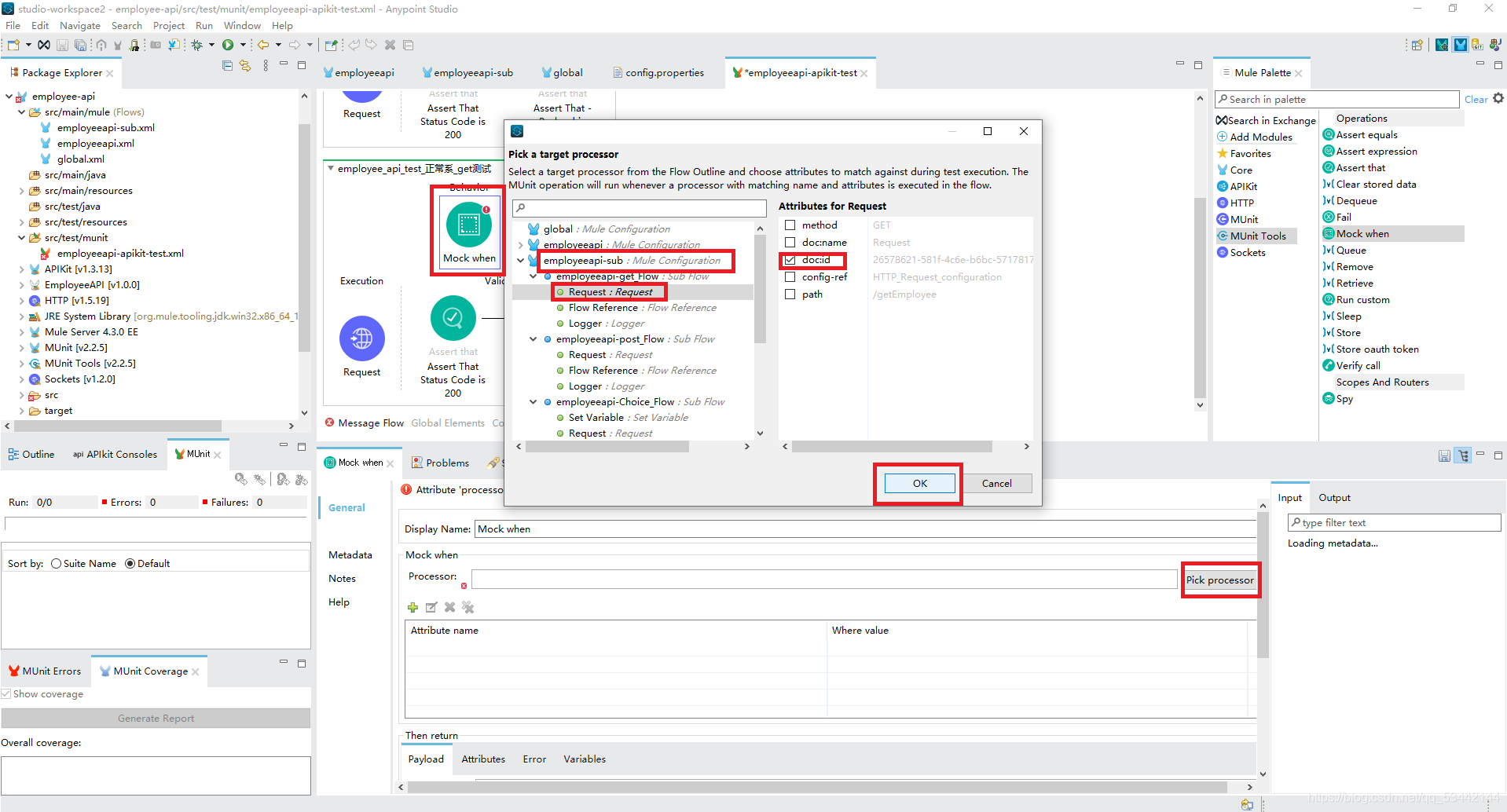Screen dimensions: 1507x812
Task: Expand the src/main/resources folder
Action: click(21, 191)
